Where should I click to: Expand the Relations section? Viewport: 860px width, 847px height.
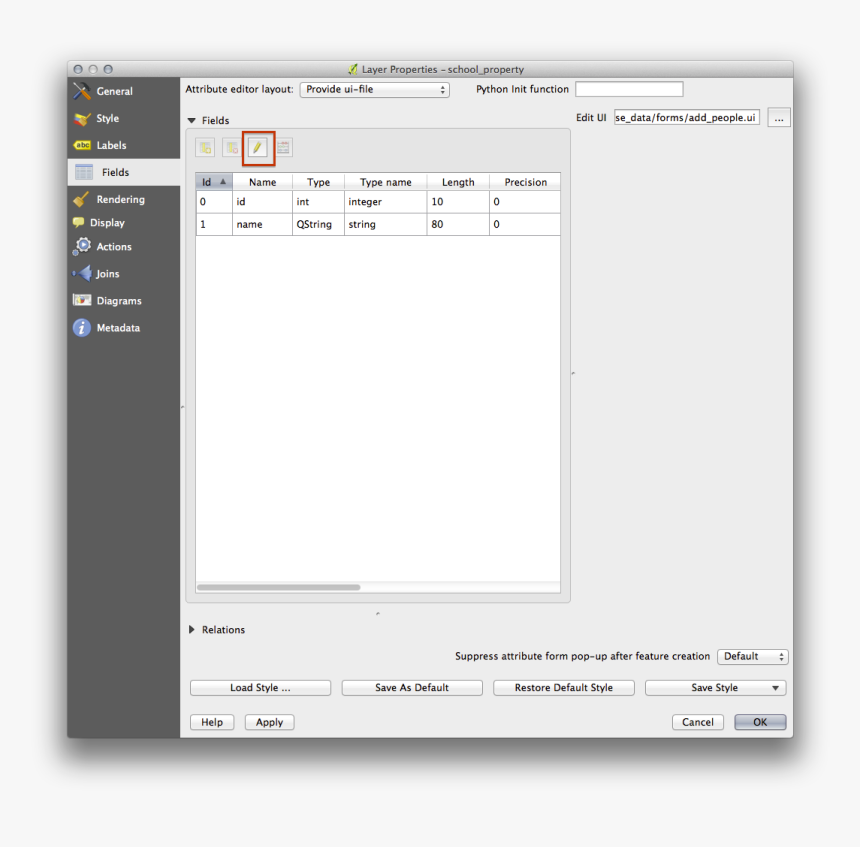coord(191,629)
